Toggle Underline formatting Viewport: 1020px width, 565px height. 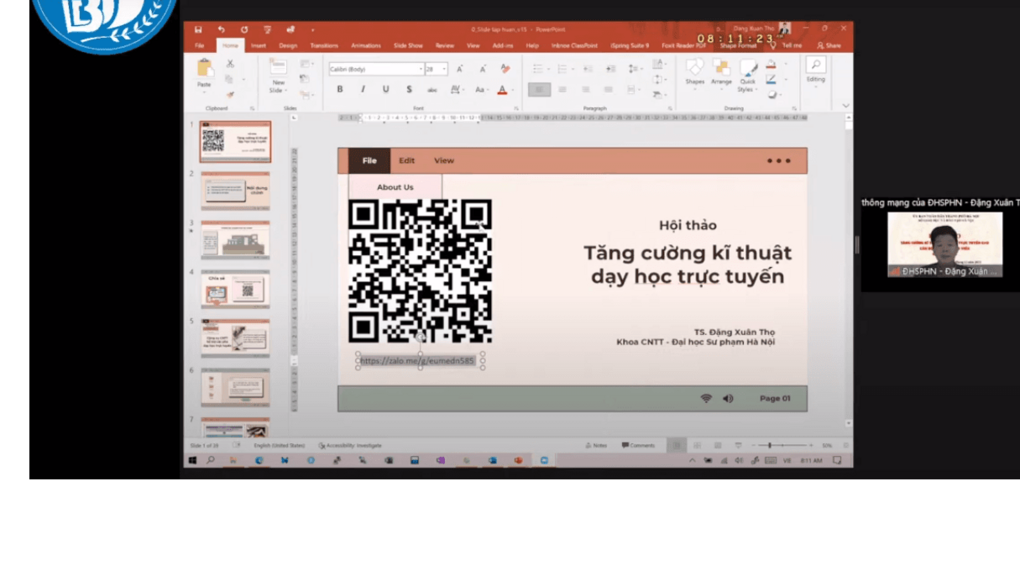point(386,90)
